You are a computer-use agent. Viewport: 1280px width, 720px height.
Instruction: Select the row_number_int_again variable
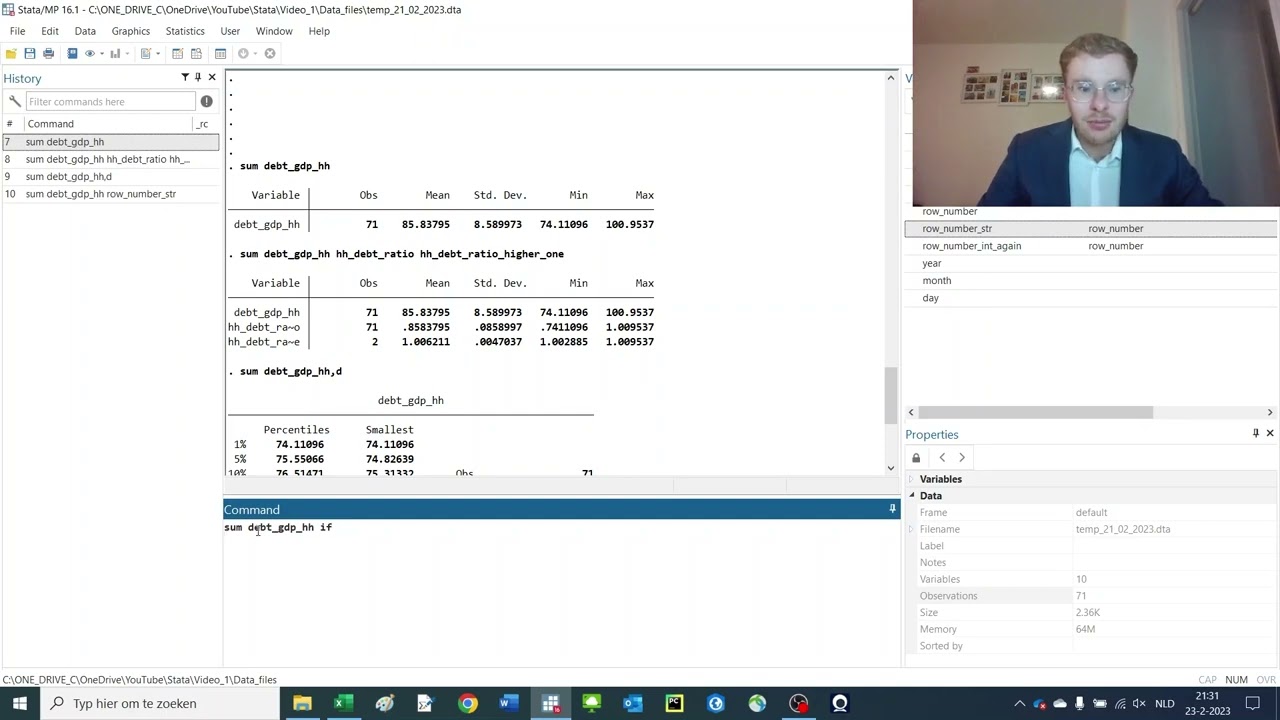point(971,246)
